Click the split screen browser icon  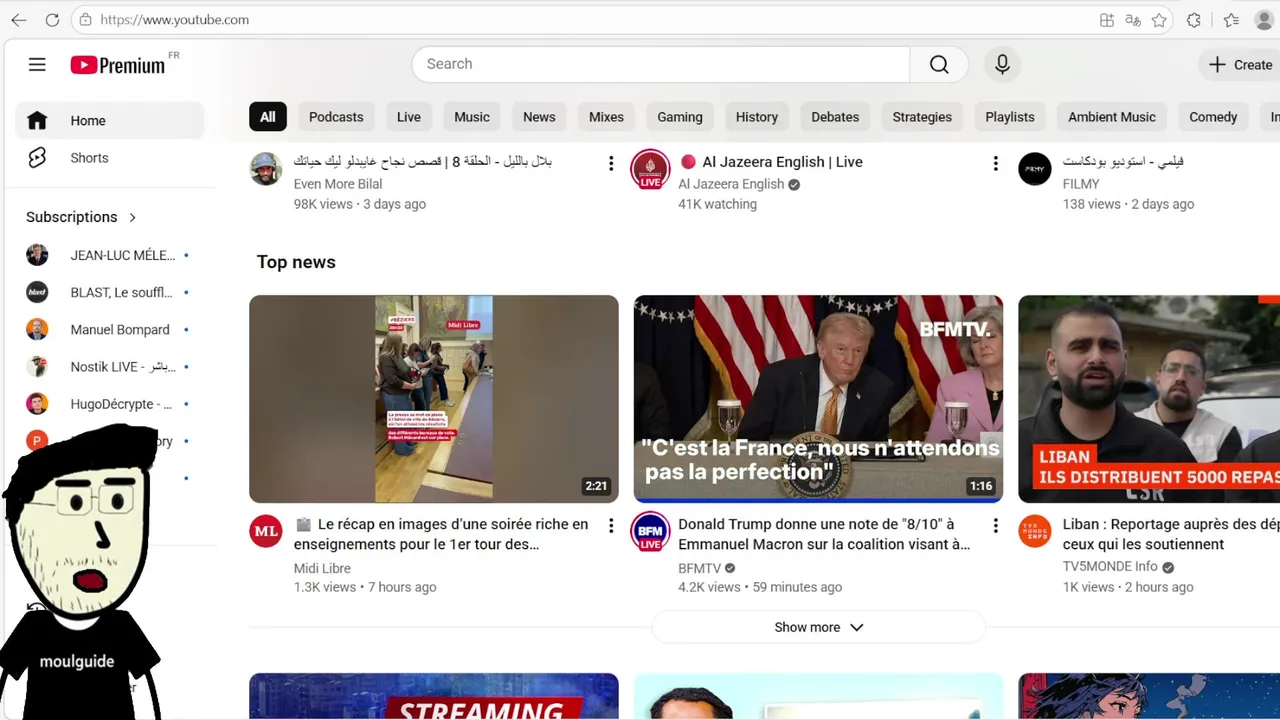(x=1107, y=20)
